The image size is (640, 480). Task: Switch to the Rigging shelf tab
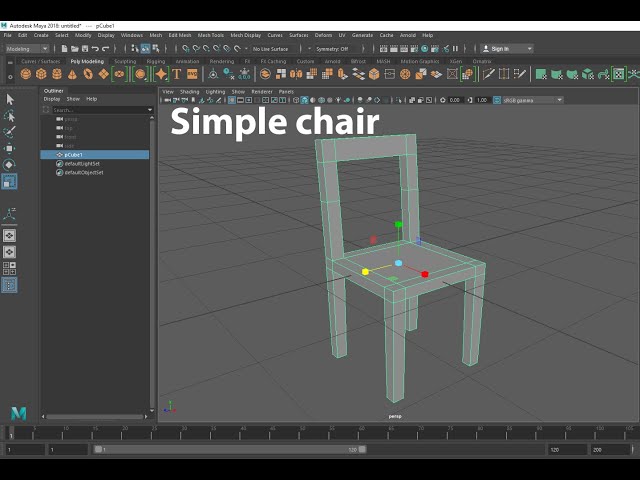(156, 61)
